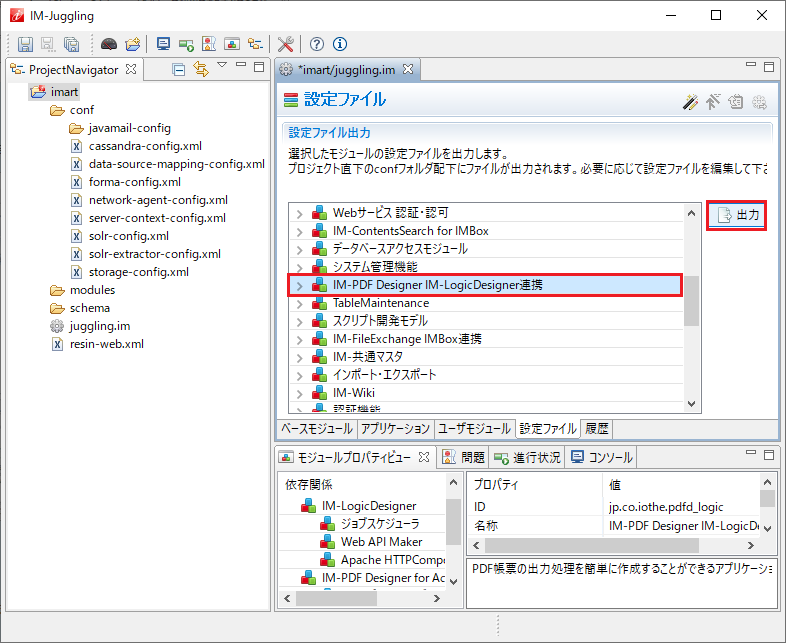Expand スクリプト開発モデル module
The height and width of the screenshot is (643, 786).
(x=300, y=322)
